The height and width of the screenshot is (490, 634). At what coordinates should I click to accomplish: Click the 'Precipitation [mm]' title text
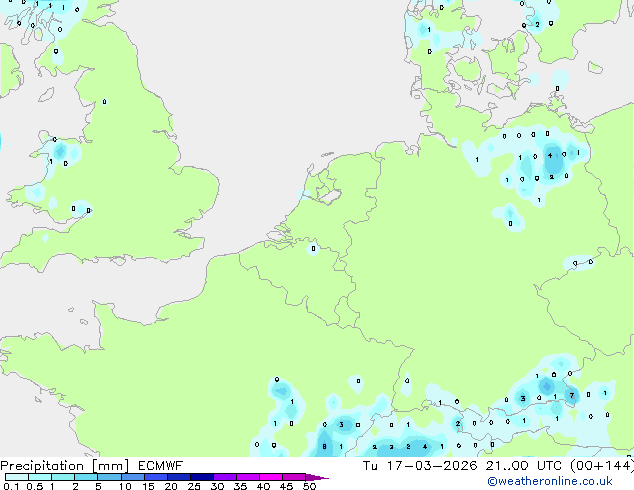(x=64, y=466)
